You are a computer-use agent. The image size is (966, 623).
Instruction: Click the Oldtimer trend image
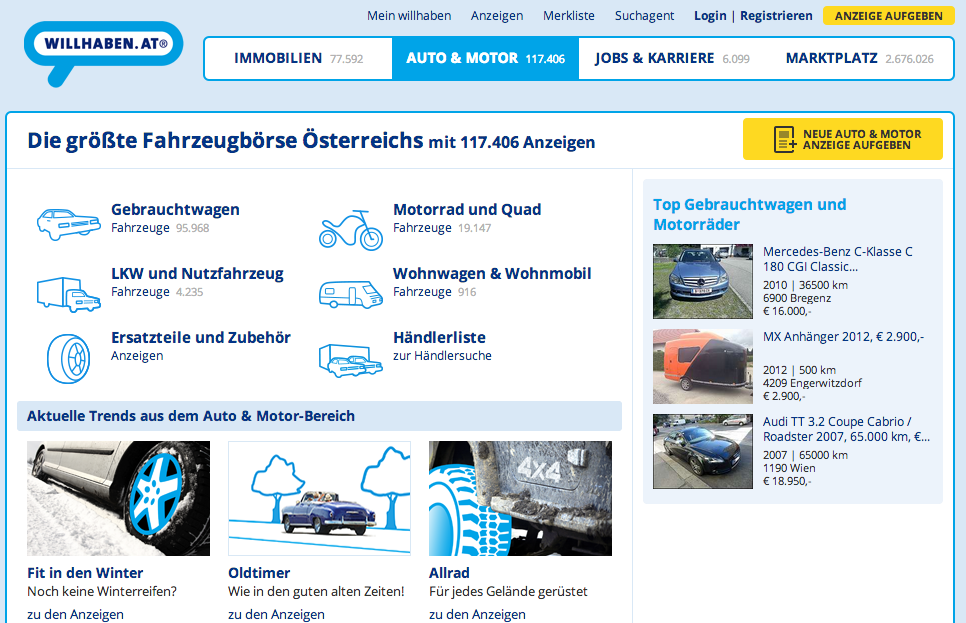click(319, 499)
